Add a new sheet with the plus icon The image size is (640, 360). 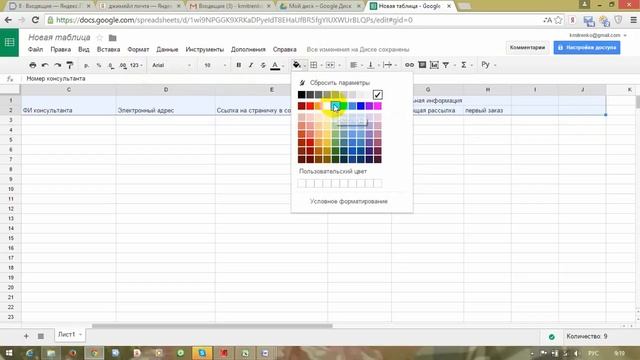click(x=26, y=336)
